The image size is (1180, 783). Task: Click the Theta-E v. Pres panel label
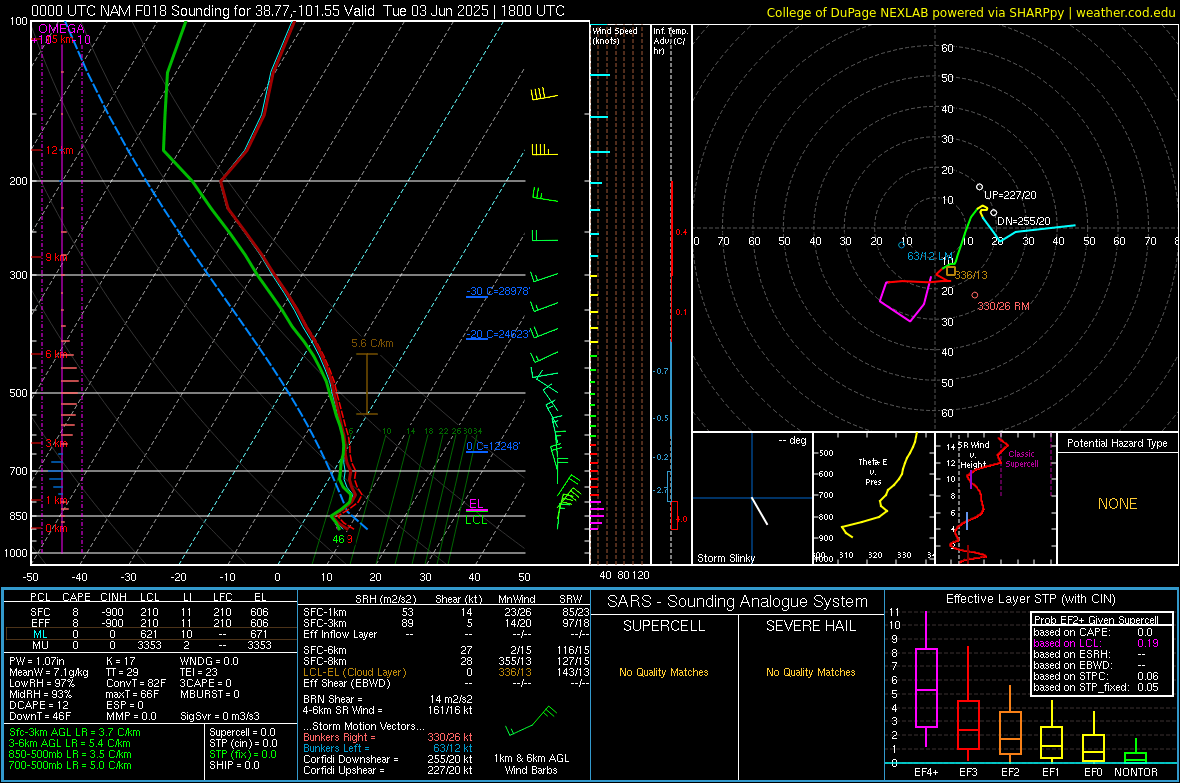tap(873, 471)
